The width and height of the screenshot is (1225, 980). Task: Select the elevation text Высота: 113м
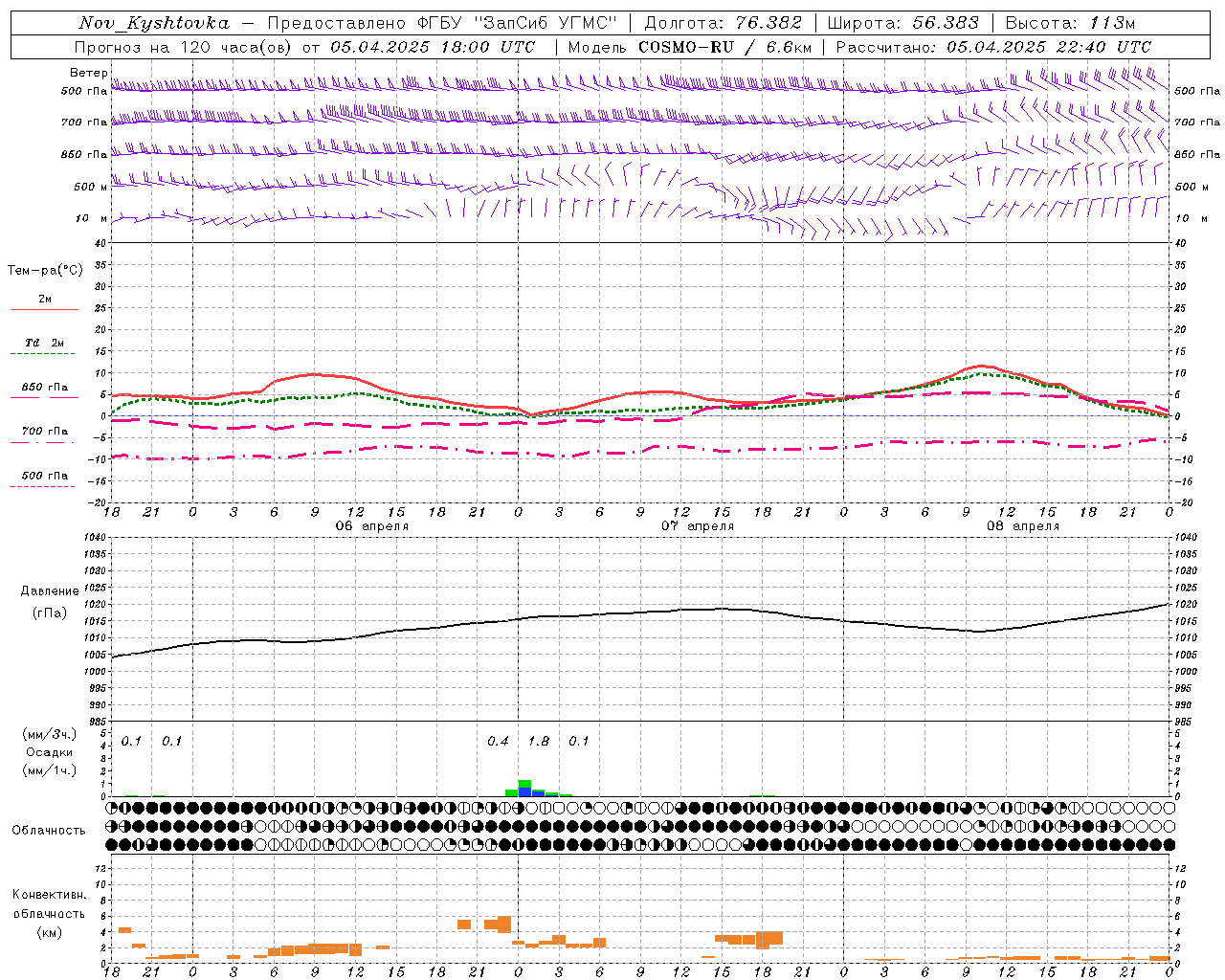1070,23
